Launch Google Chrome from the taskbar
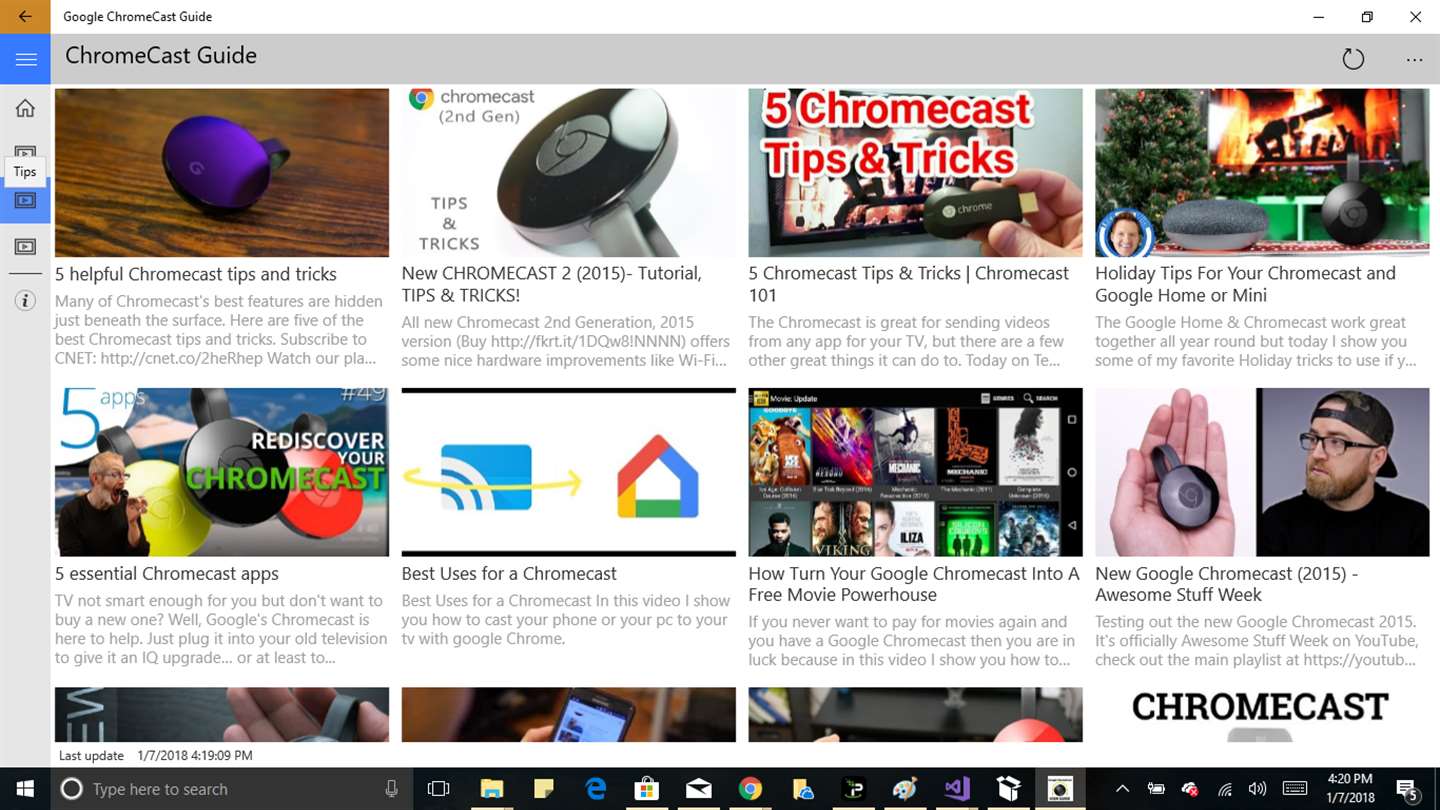Viewport: 1440px width, 810px height. [x=751, y=789]
